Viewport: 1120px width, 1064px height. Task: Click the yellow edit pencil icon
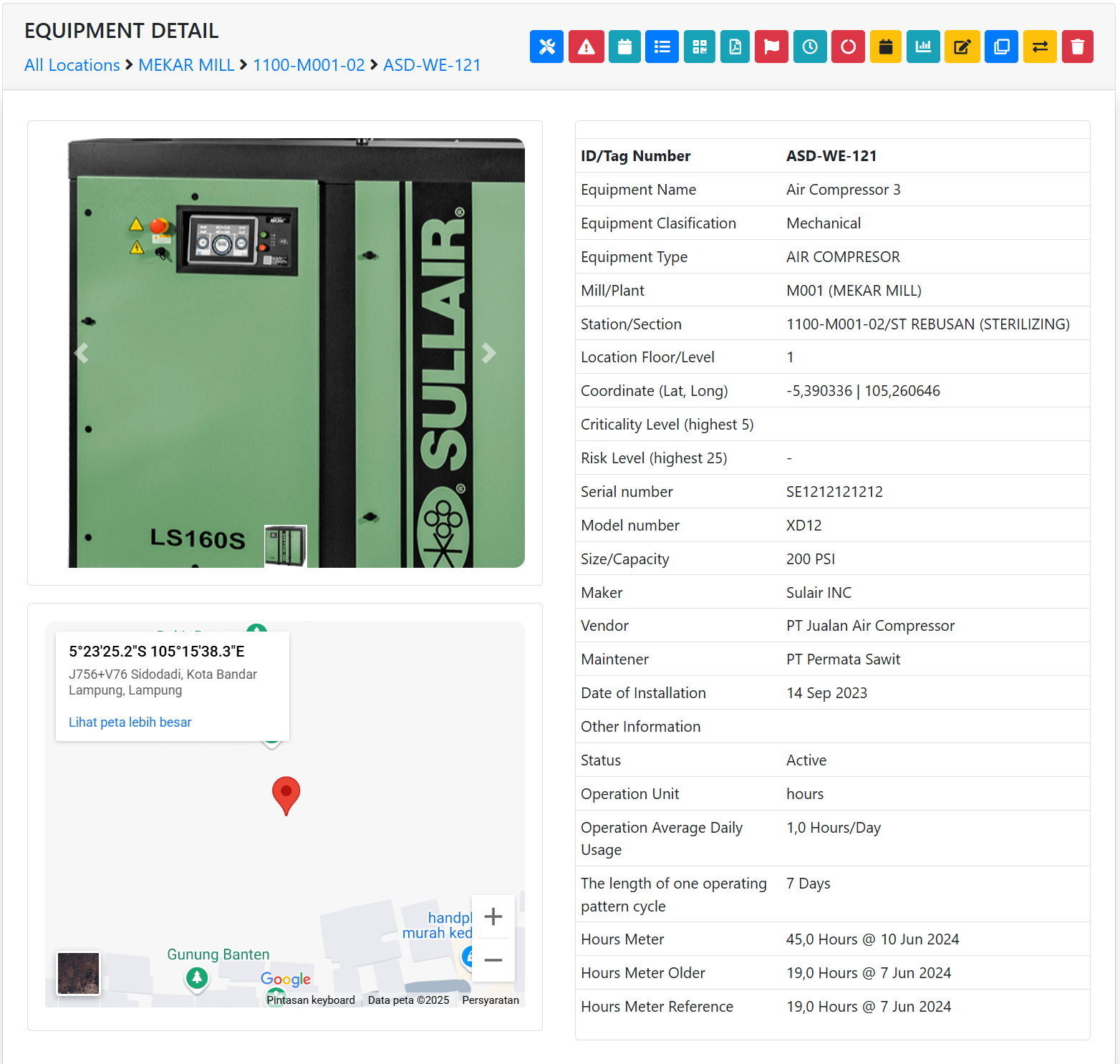[x=962, y=47]
